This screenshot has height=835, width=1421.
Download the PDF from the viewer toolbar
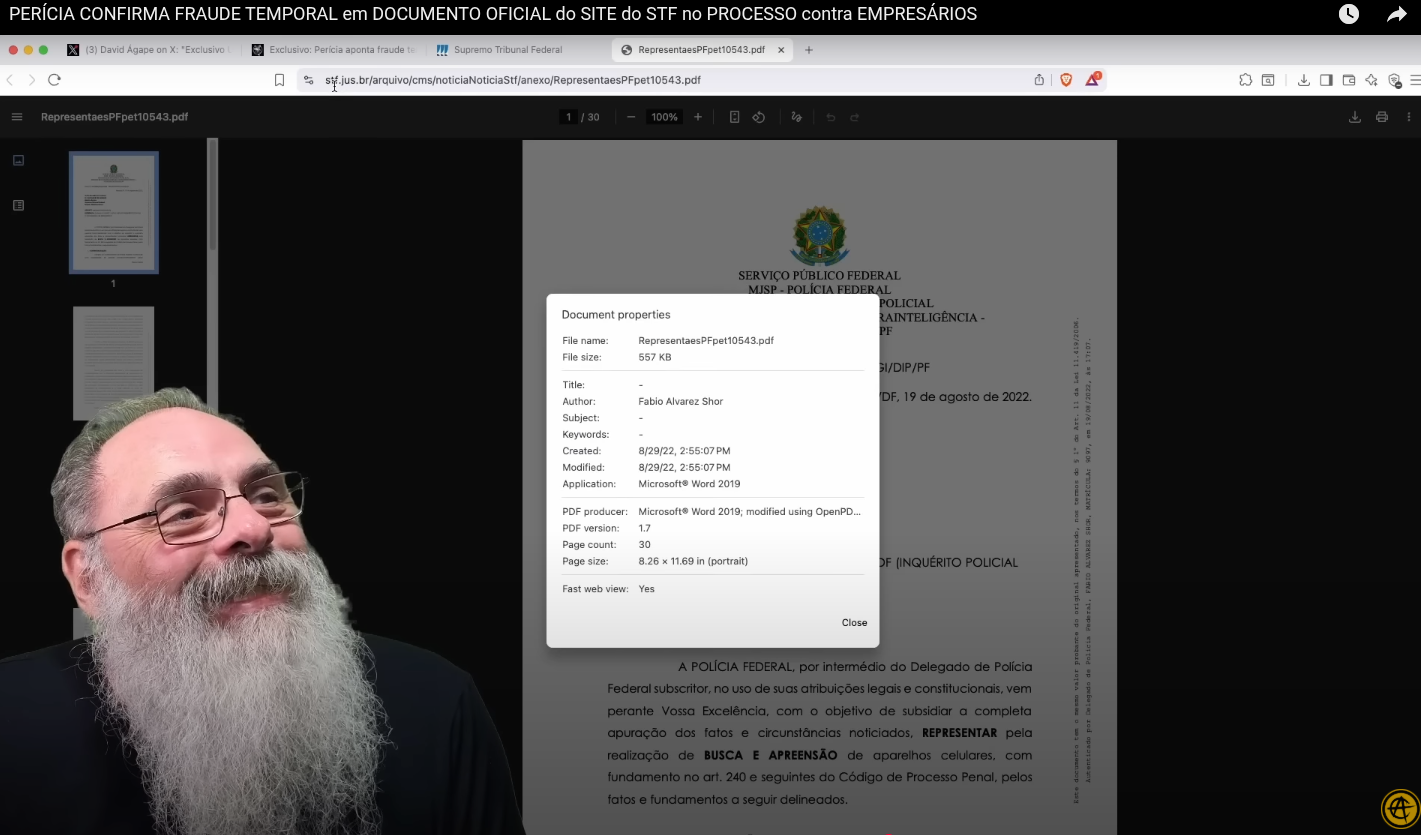click(1355, 117)
